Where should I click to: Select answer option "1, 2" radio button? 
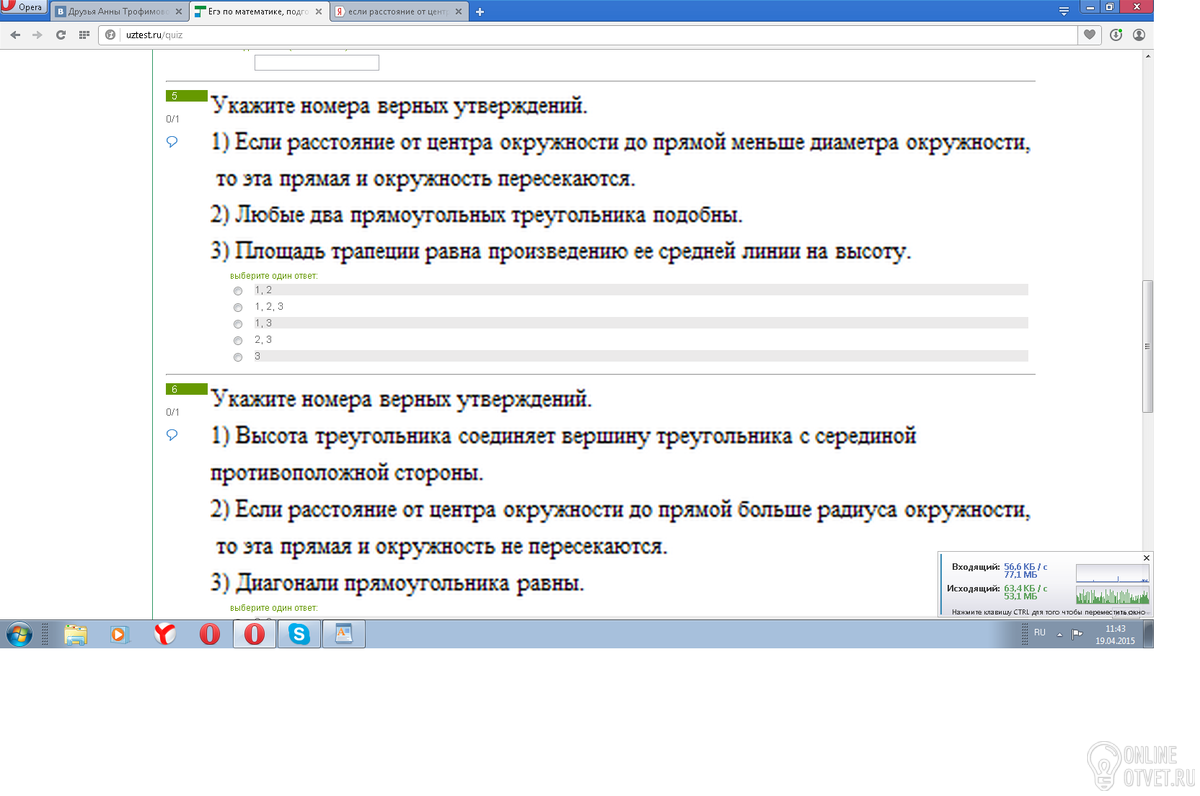[238, 291]
